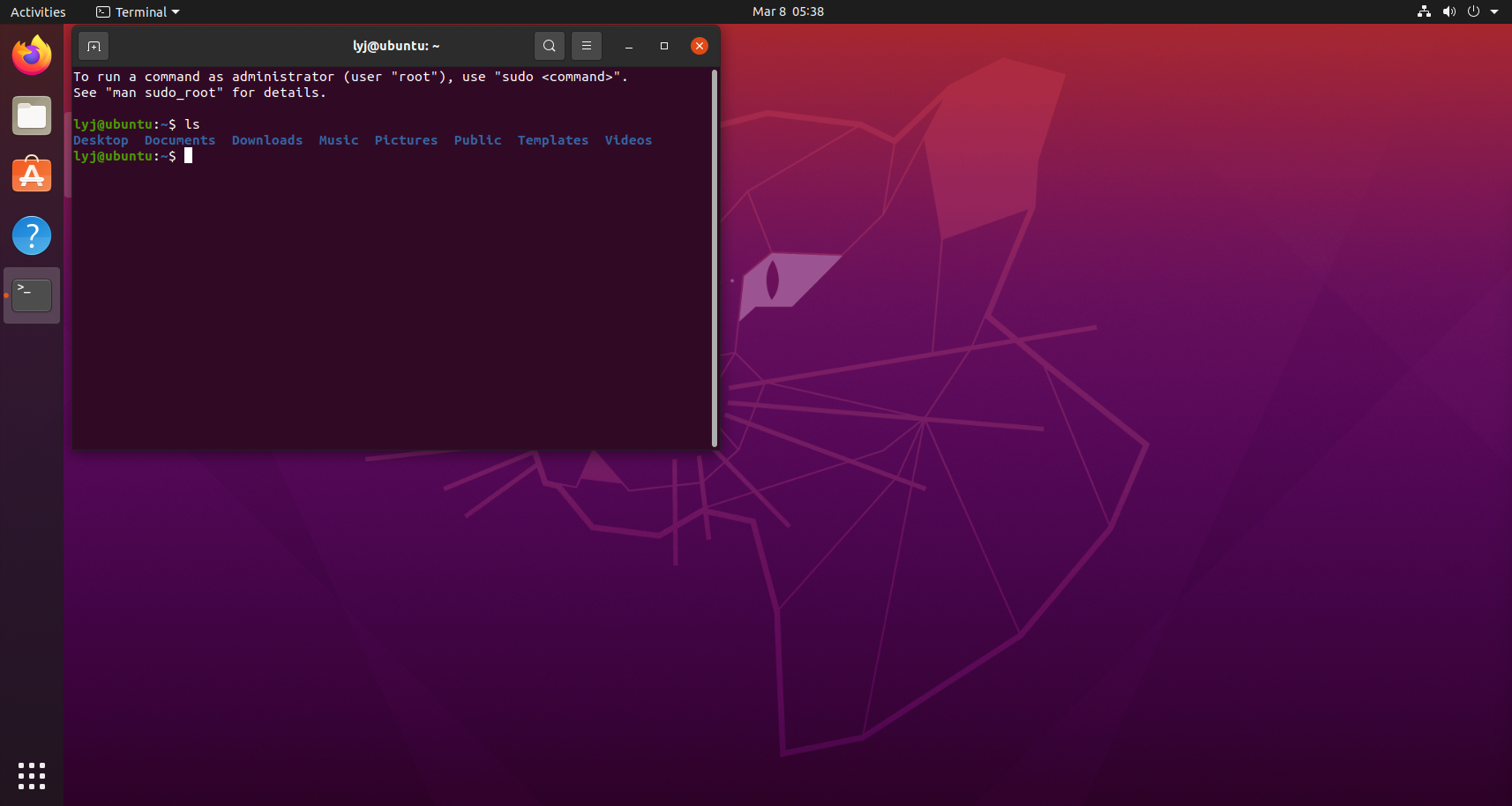This screenshot has width=1512, height=806.
Task: Open the Terminal app menu in top bar
Action: (x=138, y=11)
